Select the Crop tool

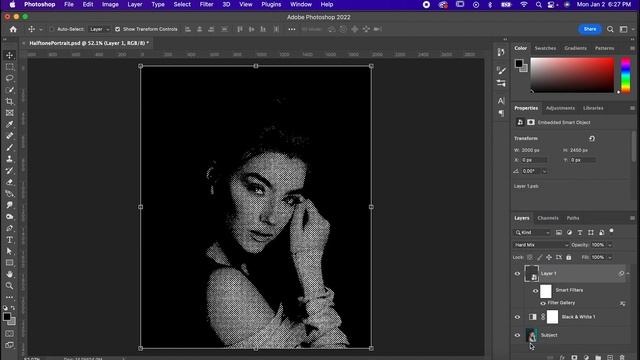point(10,101)
